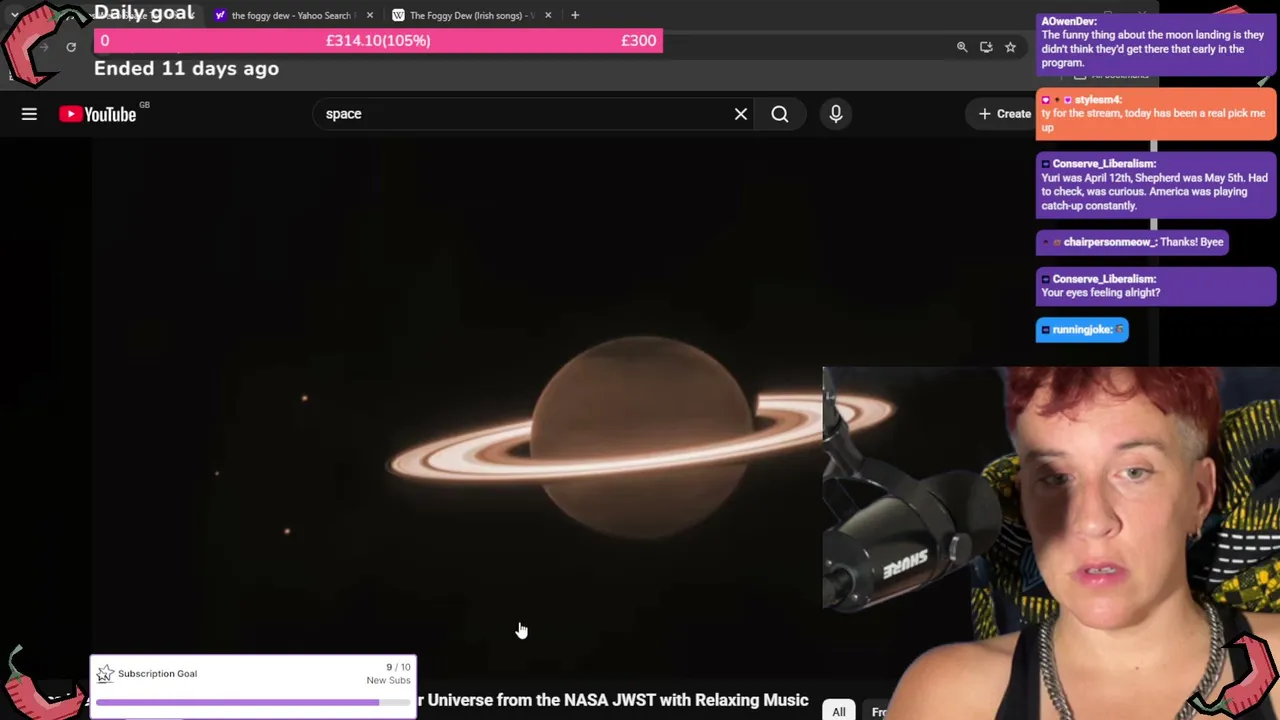The image size is (1280, 720).
Task: Close The Foggy Dew (Irish songs) tab
Action: [x=548, y=15]
